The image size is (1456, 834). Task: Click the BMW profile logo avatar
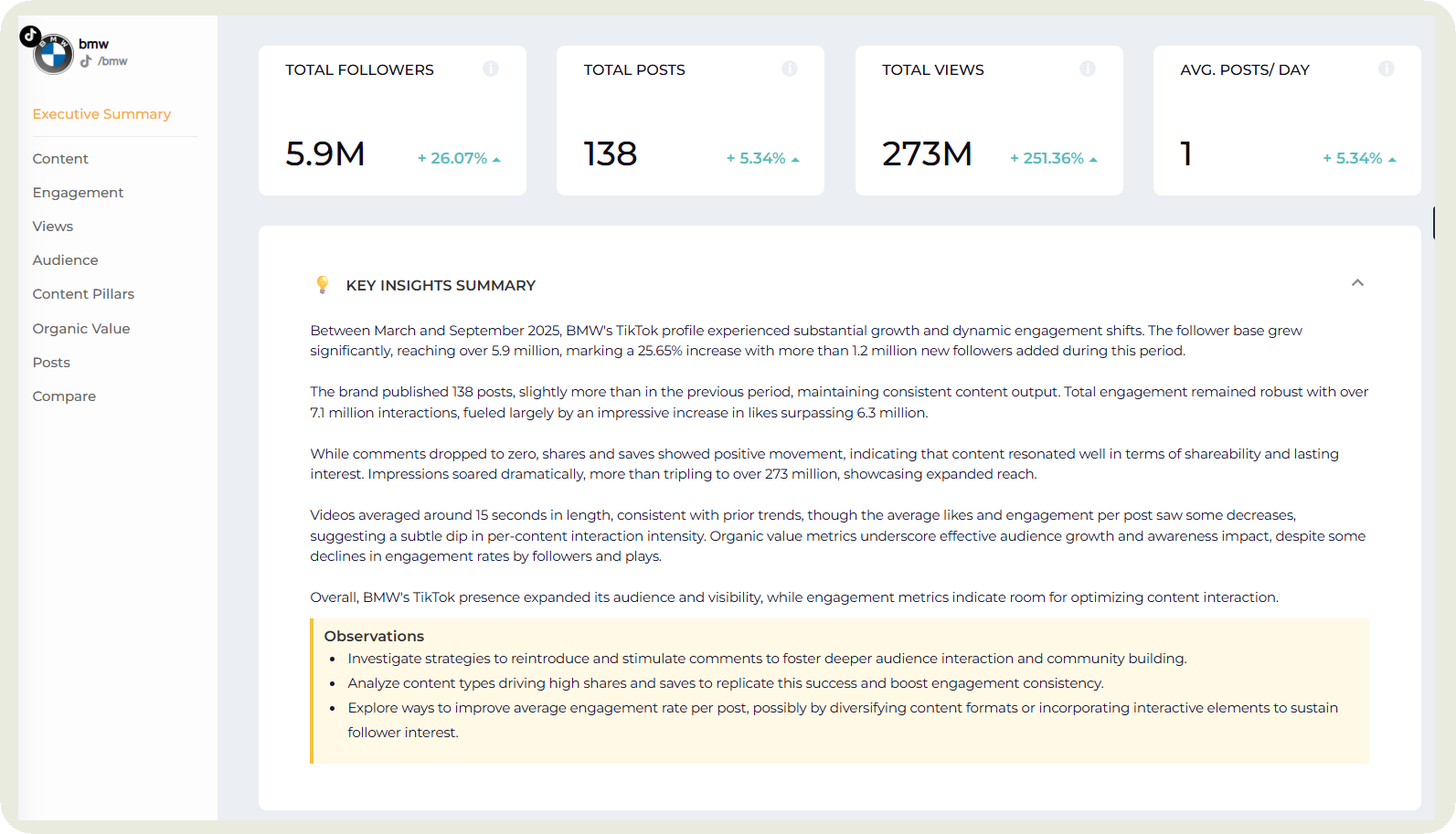(x=54, y=56)
